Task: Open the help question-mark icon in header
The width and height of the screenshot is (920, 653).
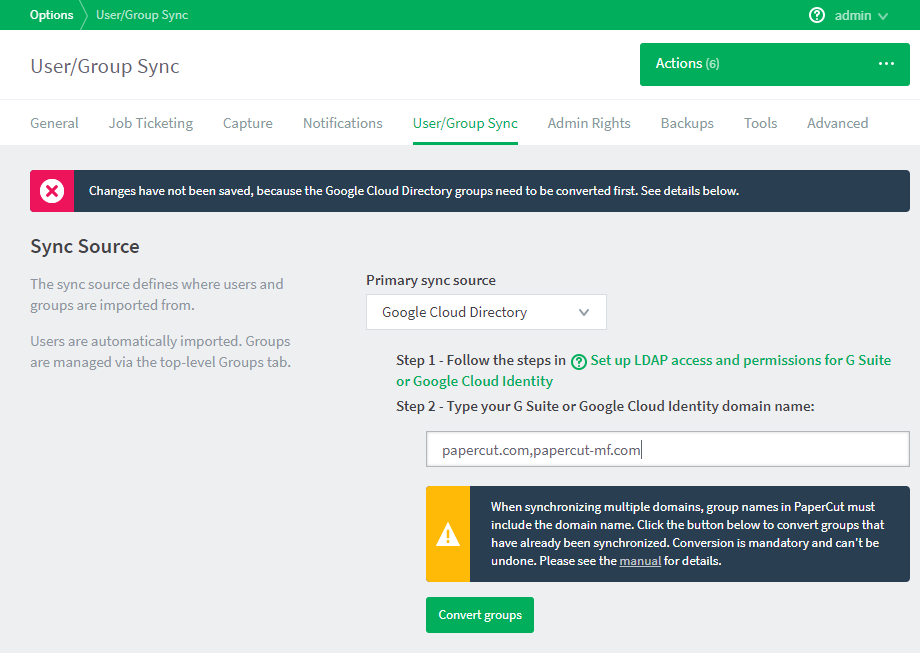Action: coord(816,15)
